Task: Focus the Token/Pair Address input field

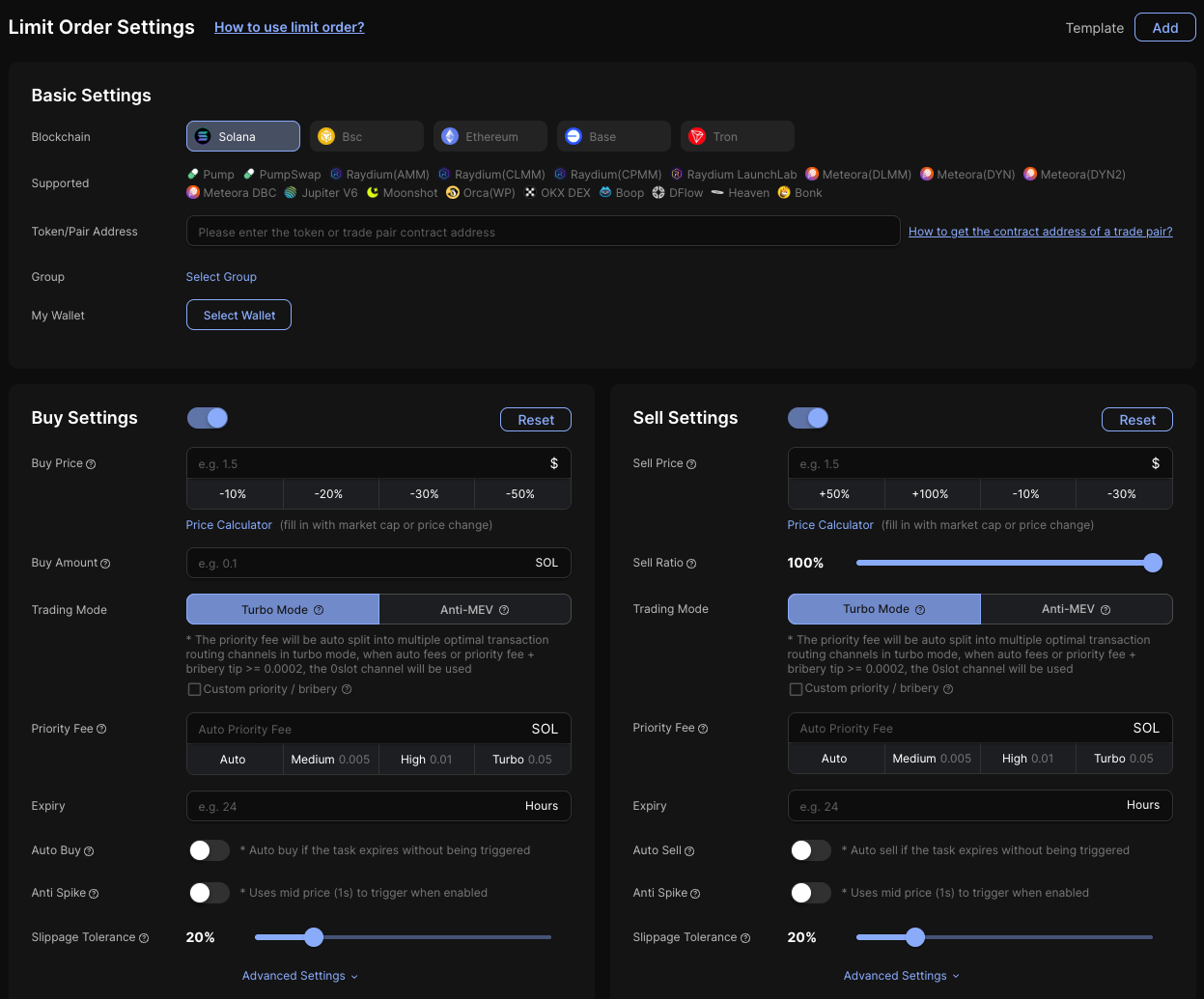Action: pos(544,232)
